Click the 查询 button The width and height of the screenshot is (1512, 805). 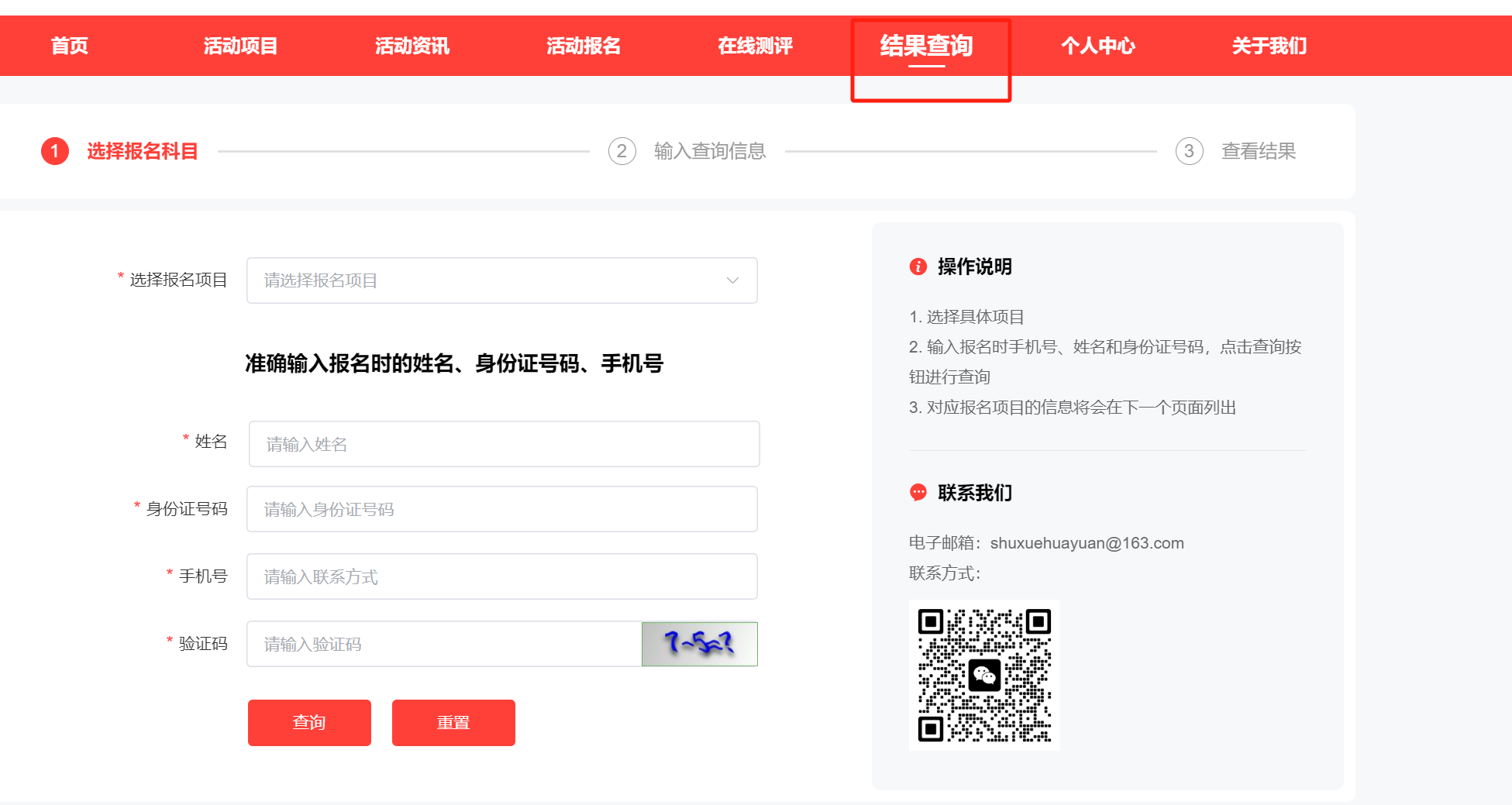(x=309, y=722)
